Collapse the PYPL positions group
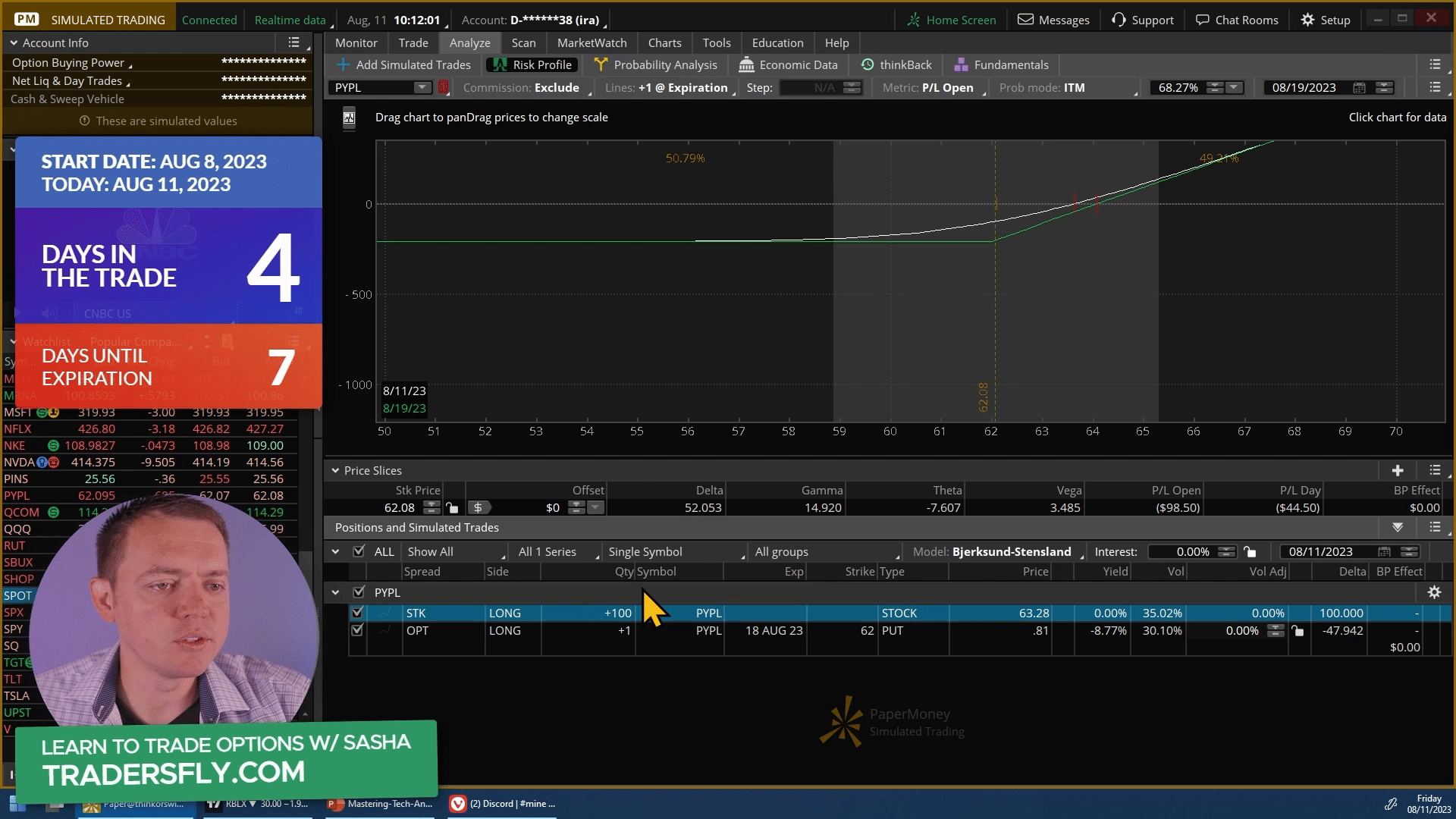 (x=335, y=593)
